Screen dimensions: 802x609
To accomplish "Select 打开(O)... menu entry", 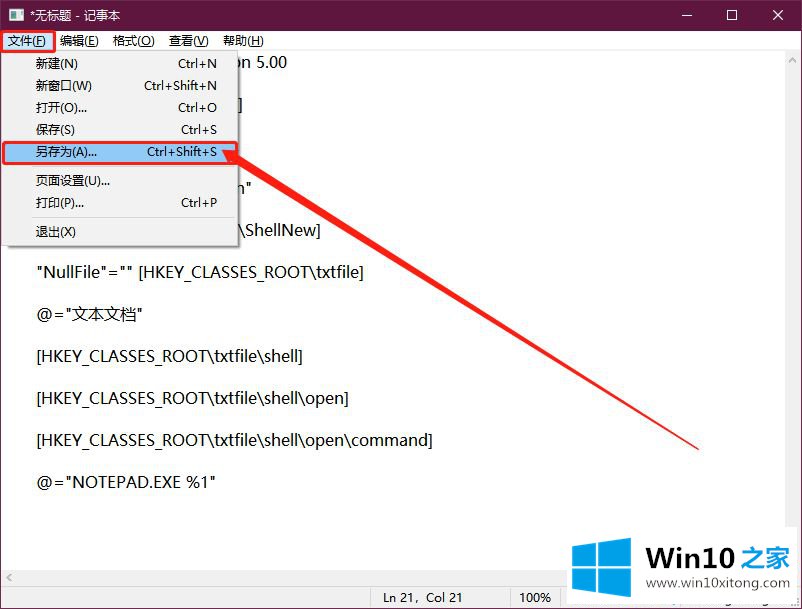I will 120,107.
